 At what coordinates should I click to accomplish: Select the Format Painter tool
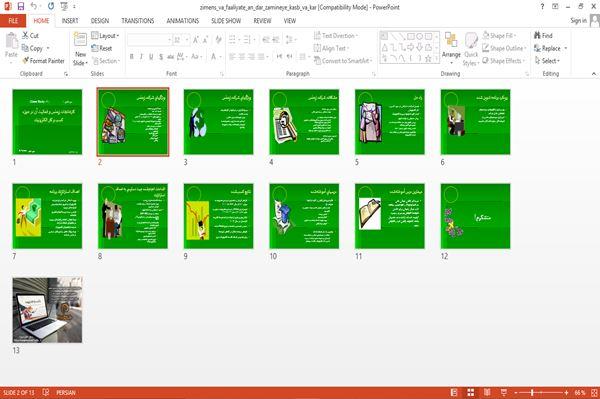[43, 60]
